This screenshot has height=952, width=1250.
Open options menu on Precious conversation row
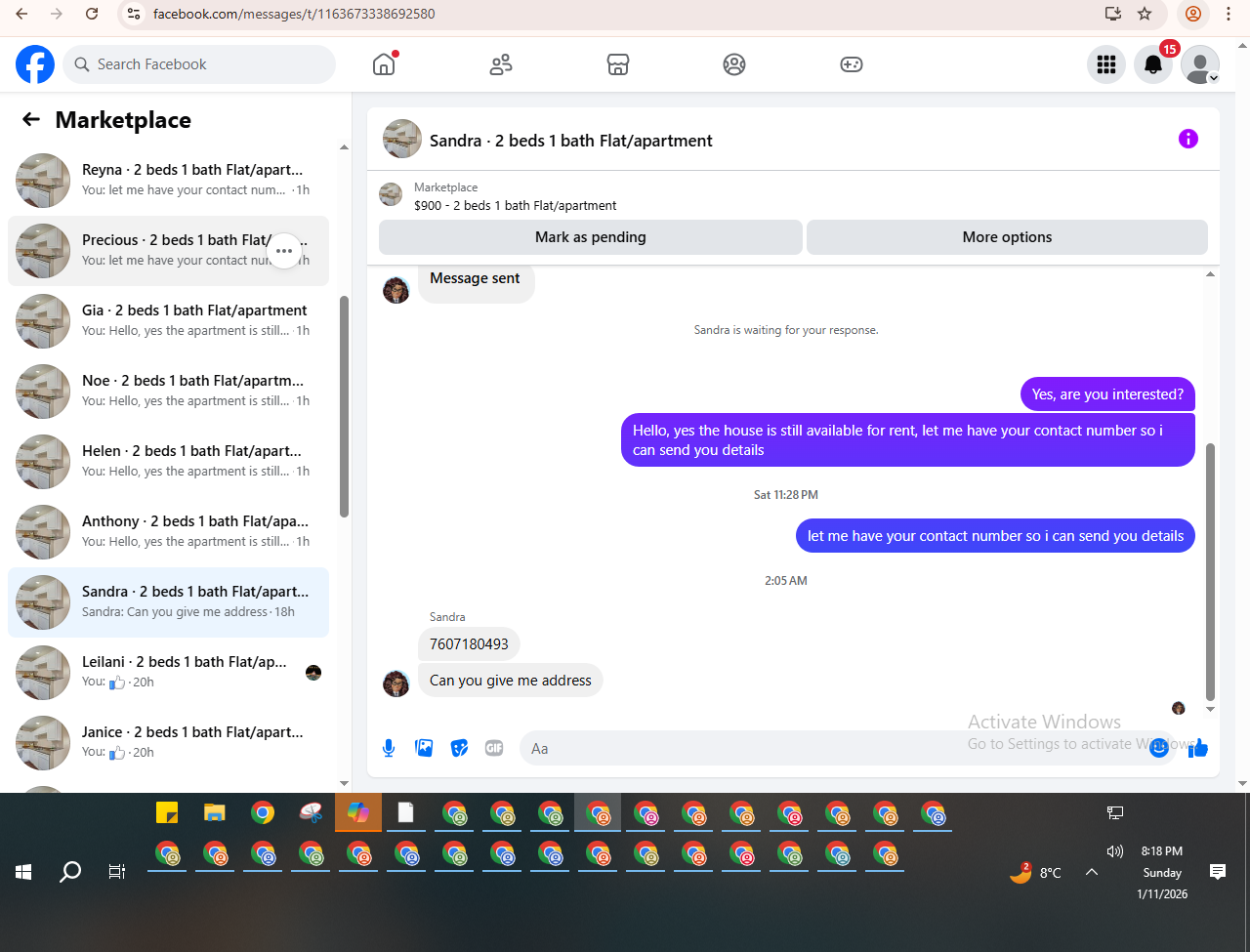point(284,251)
